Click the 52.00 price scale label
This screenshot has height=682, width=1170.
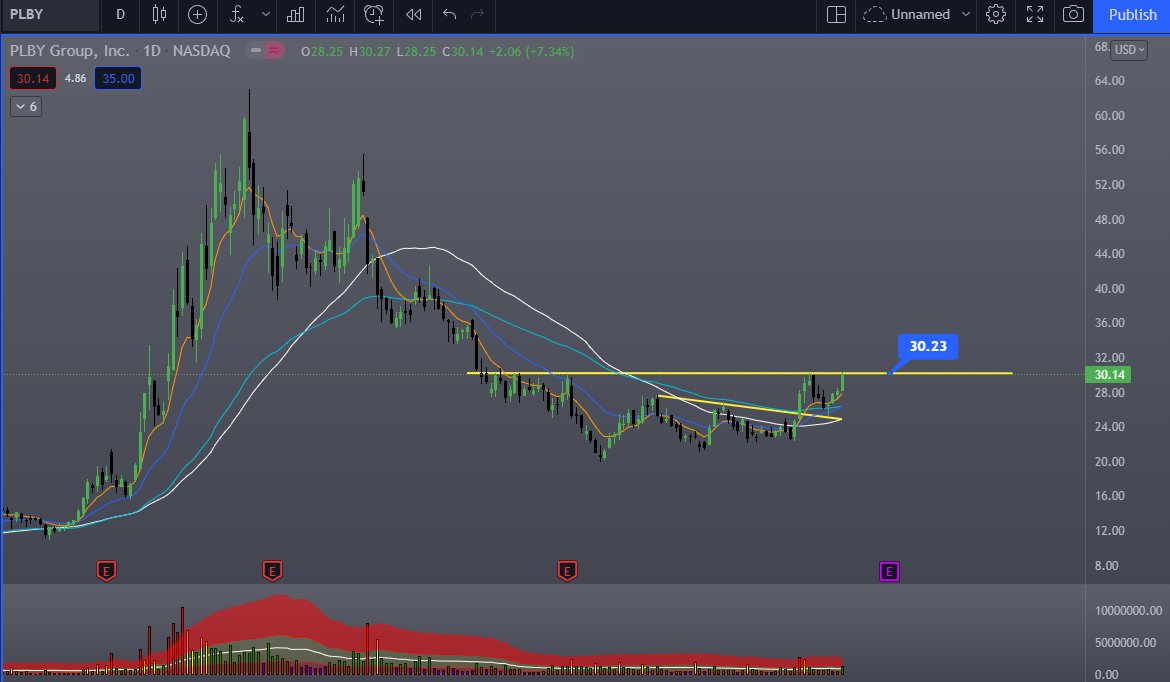click(1110, 185)
